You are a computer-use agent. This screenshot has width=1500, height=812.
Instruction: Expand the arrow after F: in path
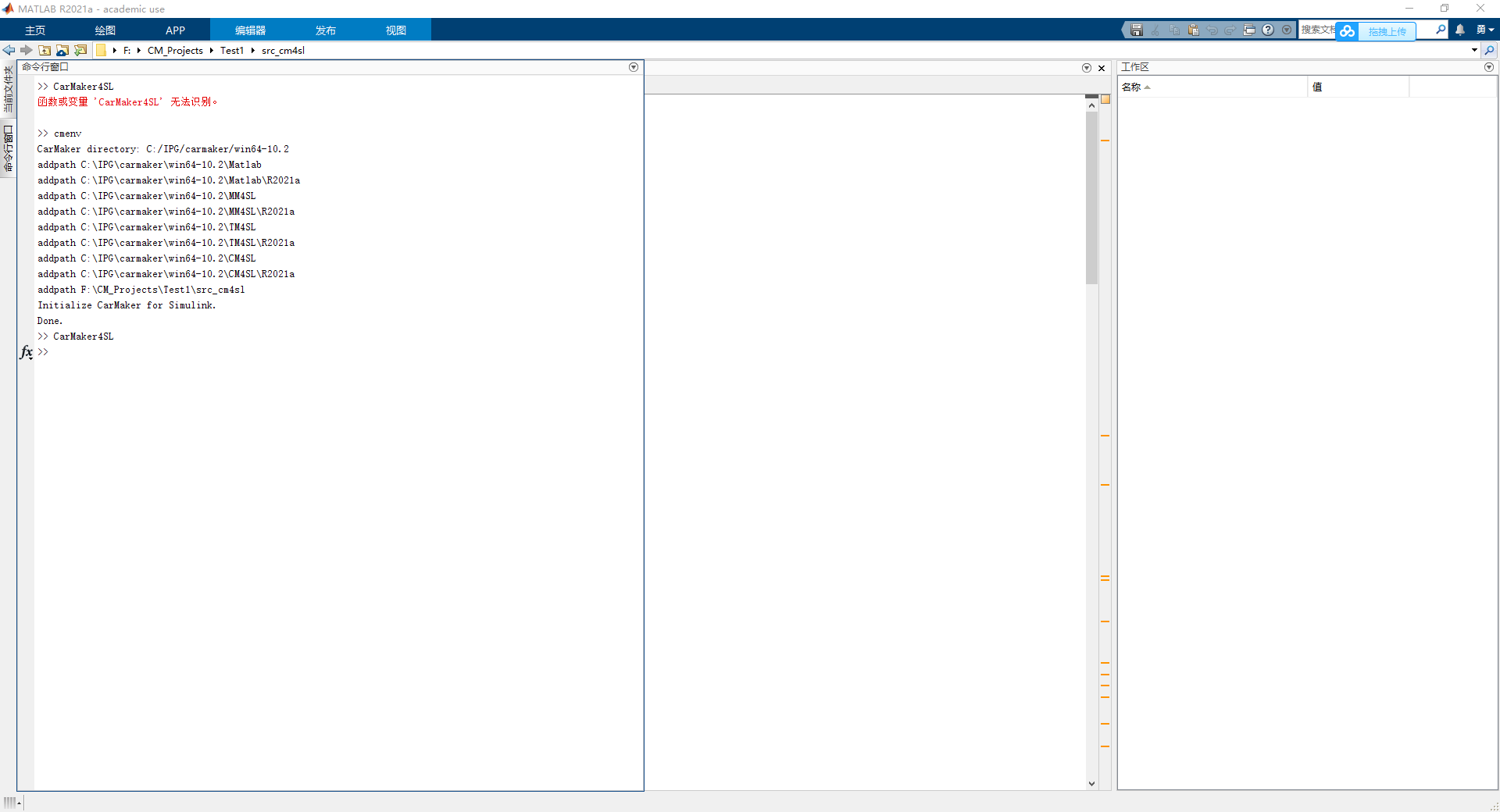tap(138, 51)
